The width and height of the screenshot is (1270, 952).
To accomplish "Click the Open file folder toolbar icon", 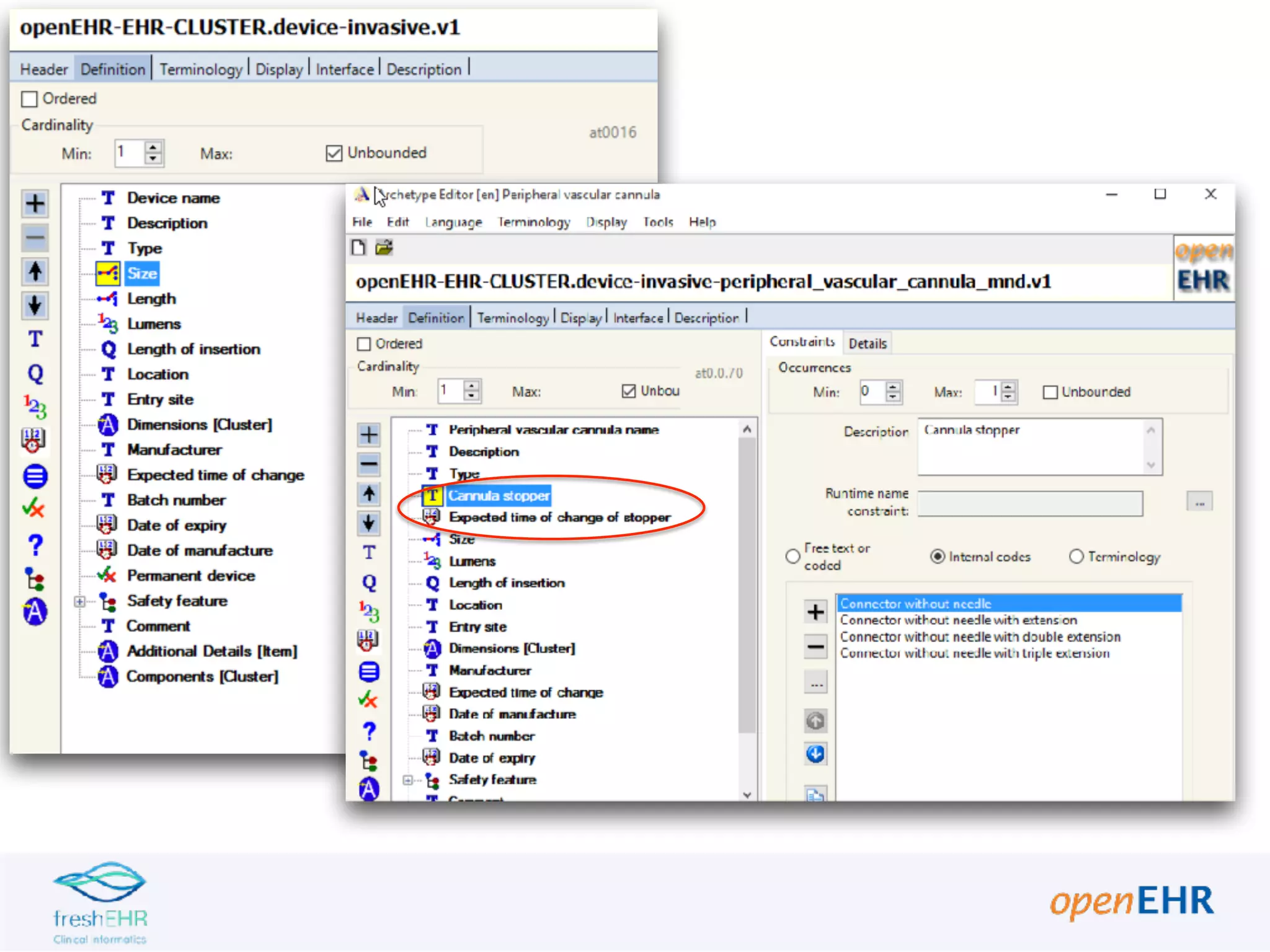I will click(384, 248).
